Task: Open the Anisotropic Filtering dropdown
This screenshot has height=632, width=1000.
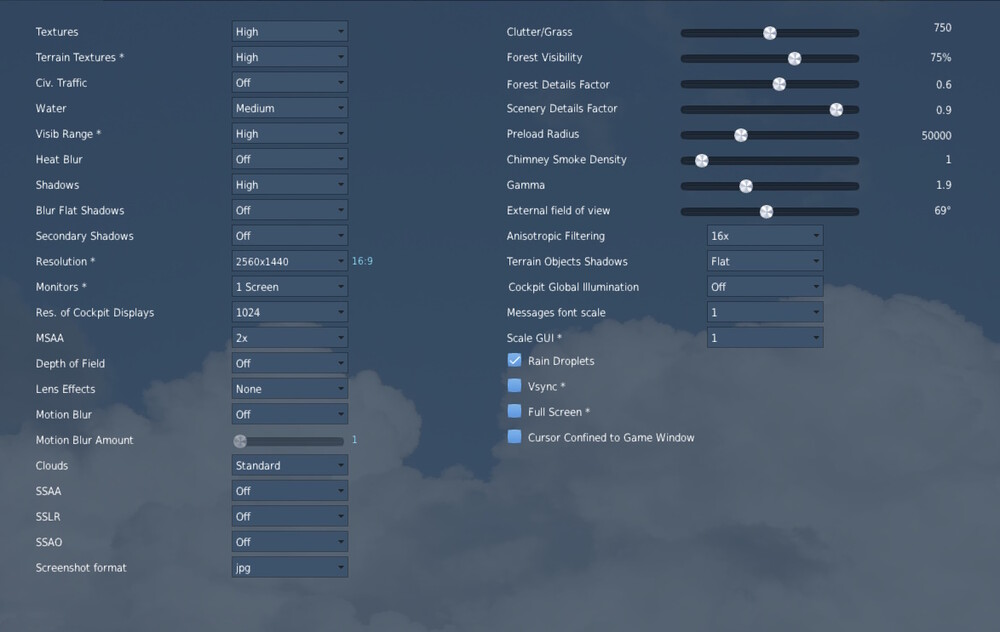Action: tap(764, 236)
